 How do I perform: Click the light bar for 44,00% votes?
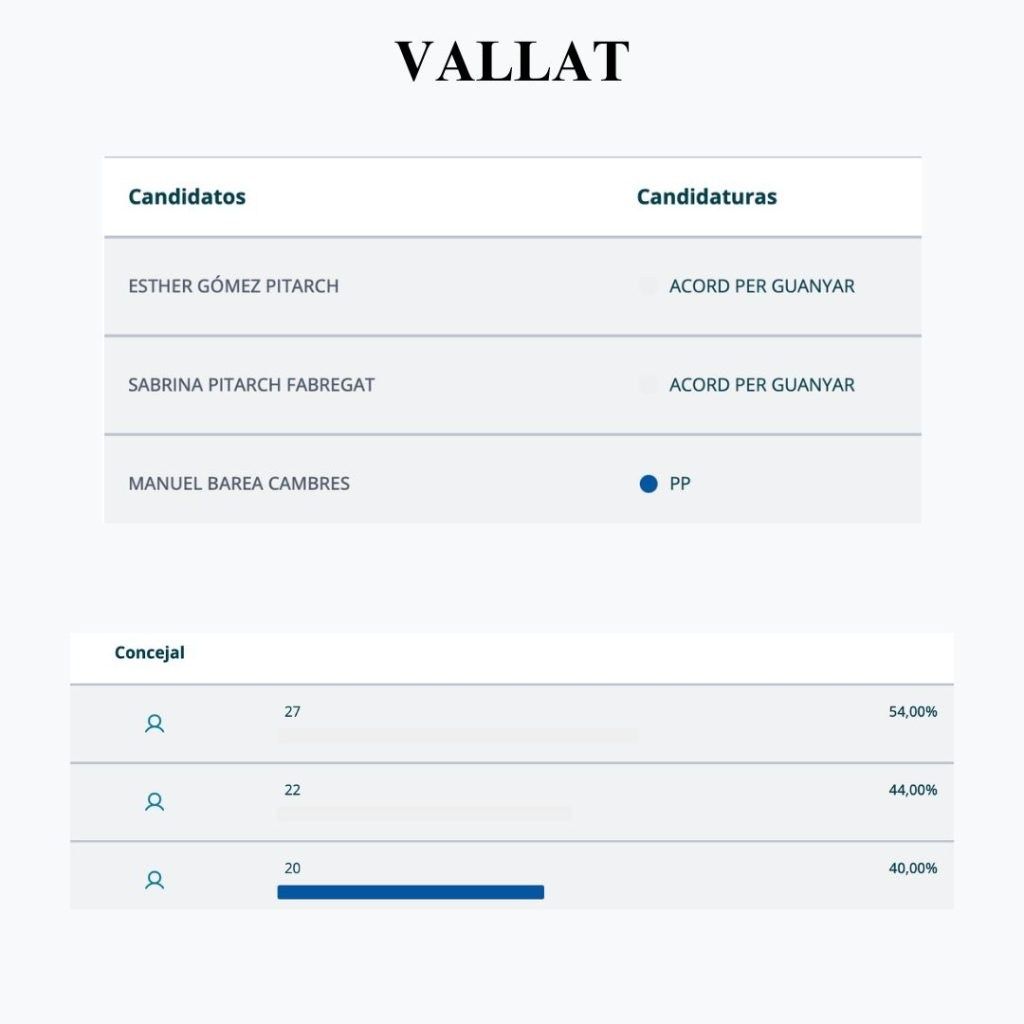tap(424, 814)
